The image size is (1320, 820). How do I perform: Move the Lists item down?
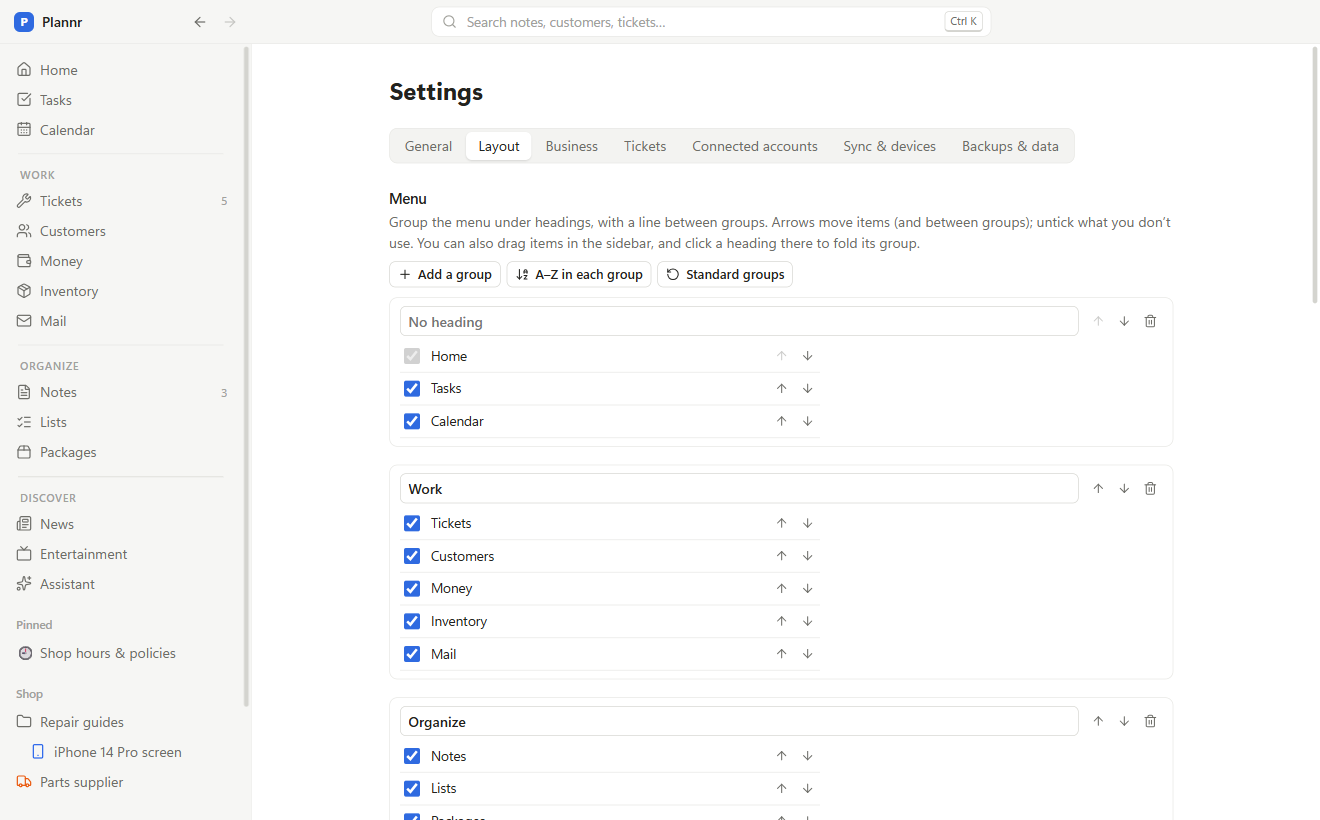coord(807,788)
